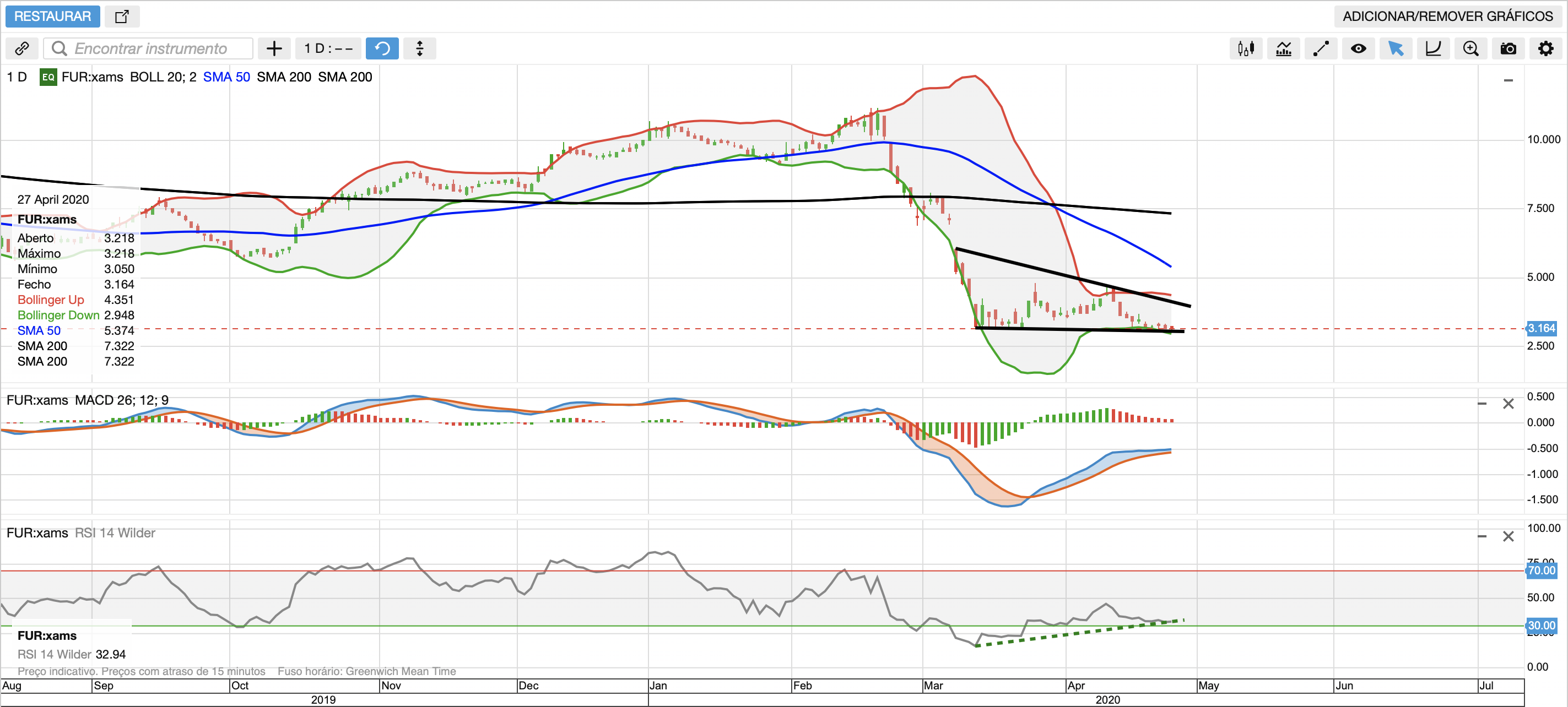Click the link chain icon

(x=22, y=48)
